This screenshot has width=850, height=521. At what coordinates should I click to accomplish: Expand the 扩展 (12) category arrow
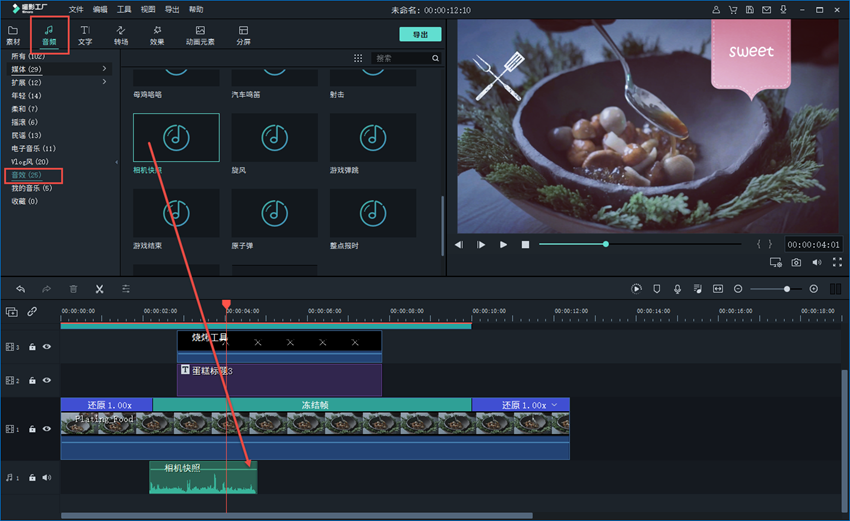point(105,82)
